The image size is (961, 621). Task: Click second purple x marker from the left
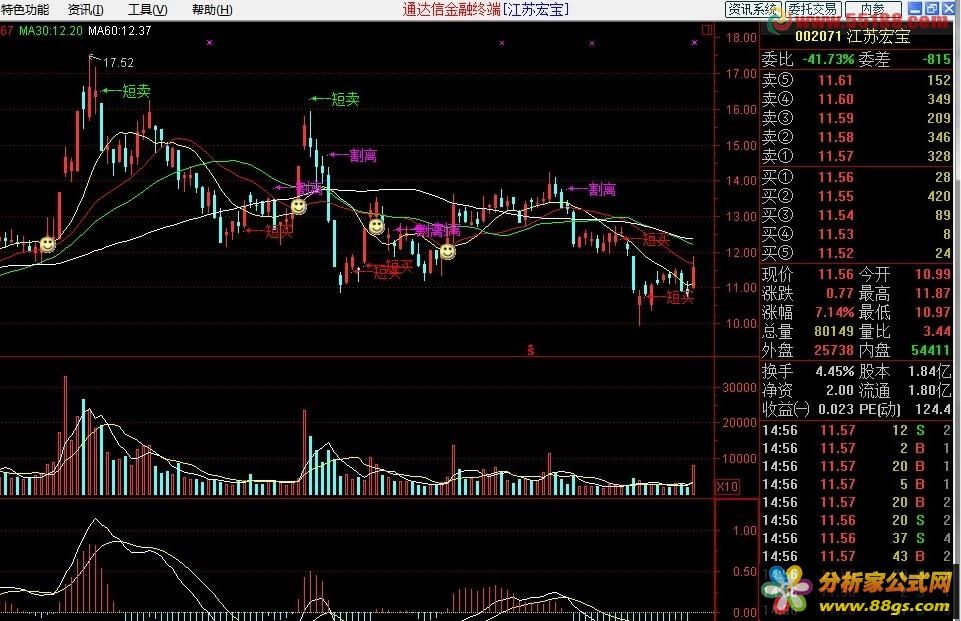pyautogui.click(x=502, y=43)
